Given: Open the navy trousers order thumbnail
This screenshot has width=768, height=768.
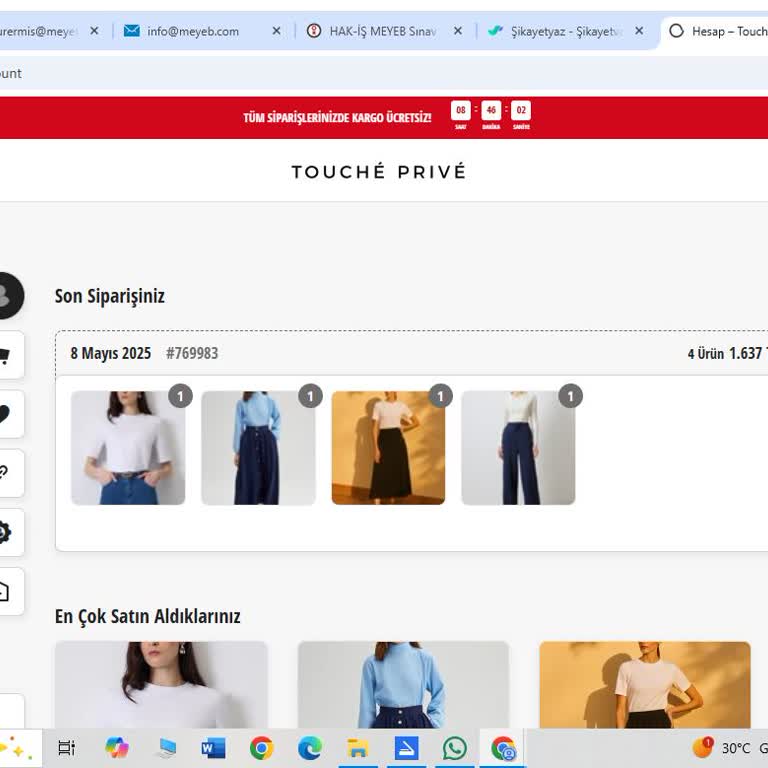Looking at the screenshot, I should coord(518,448).
